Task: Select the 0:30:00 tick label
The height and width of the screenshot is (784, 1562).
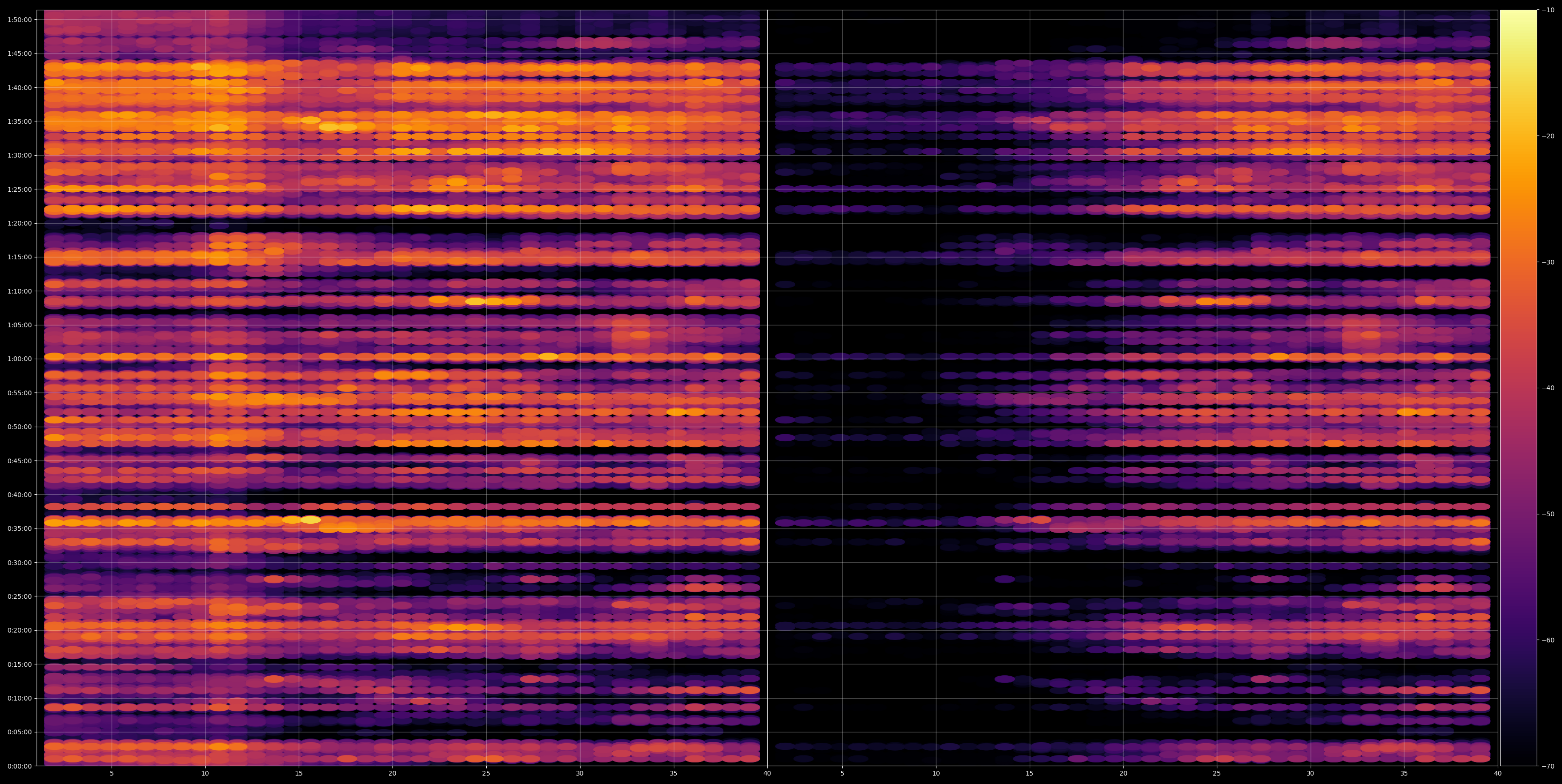Action: (19, 563)
